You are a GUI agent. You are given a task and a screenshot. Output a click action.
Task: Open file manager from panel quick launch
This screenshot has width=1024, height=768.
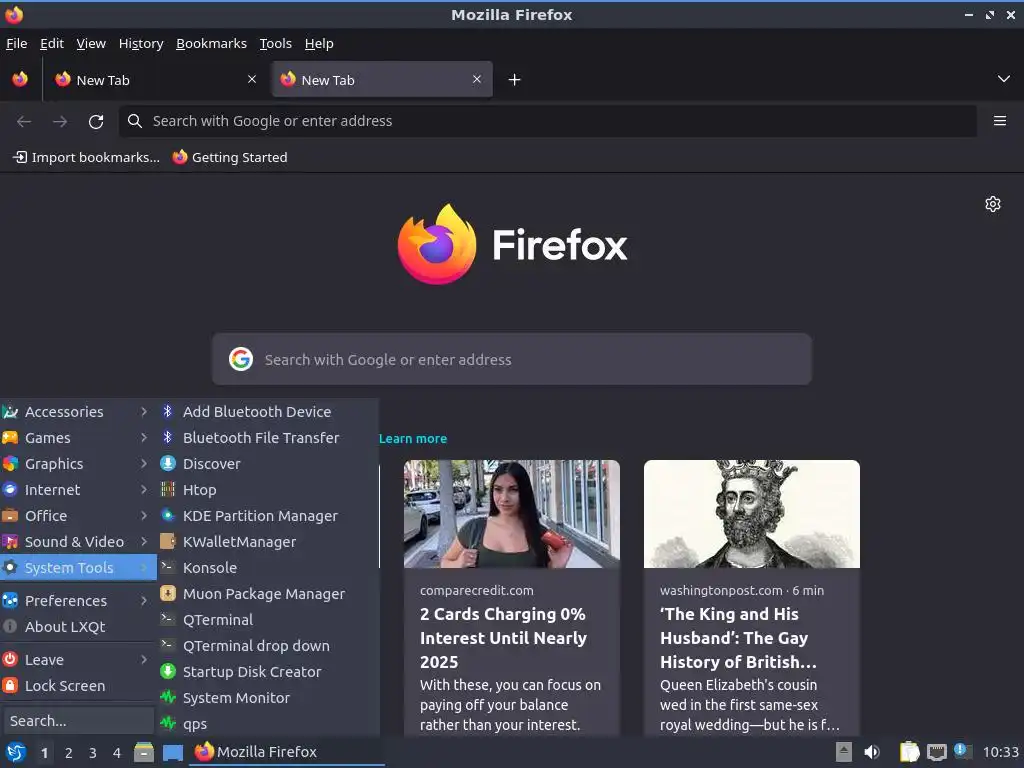click(x=144, y=752)
